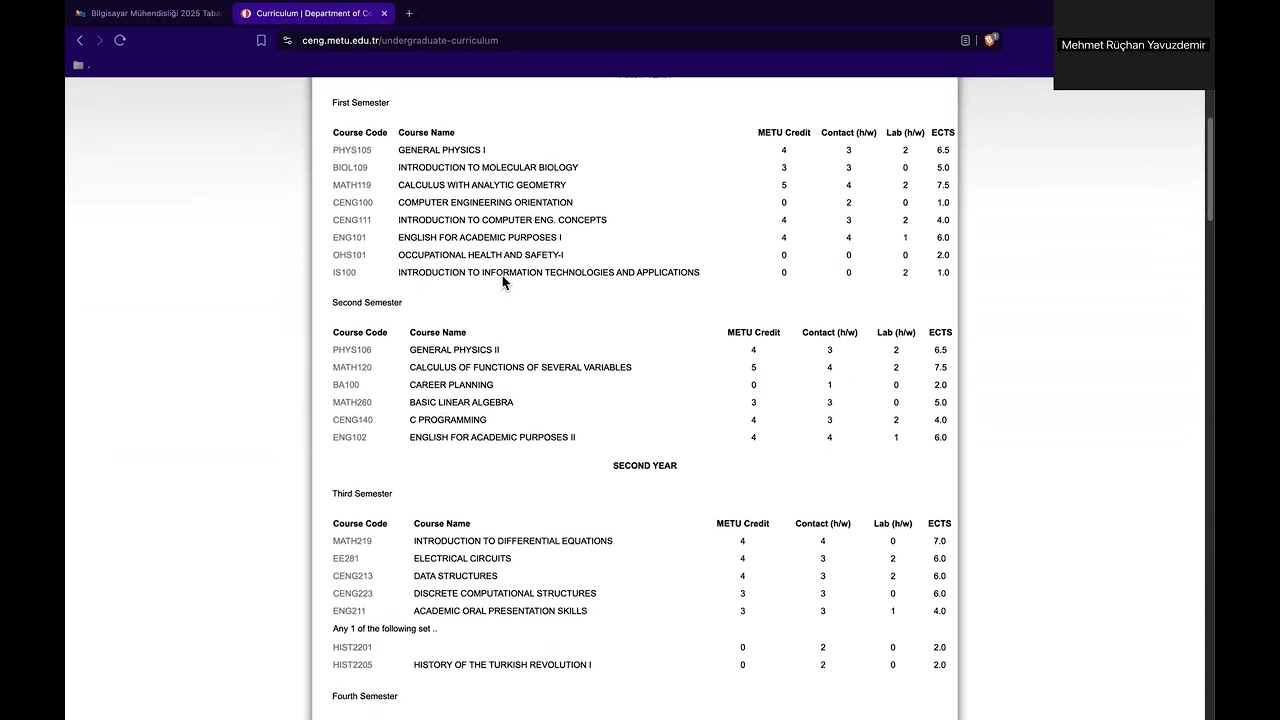Viewport: 1280px width, 720px height.
Task: Reload the curriculum page
Action: click(x=120, y=40)
